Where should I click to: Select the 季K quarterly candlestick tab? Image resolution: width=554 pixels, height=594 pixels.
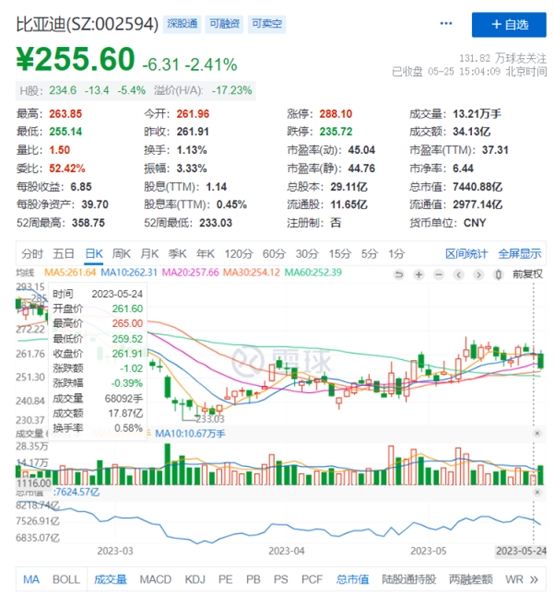click(x=177, y=253)
